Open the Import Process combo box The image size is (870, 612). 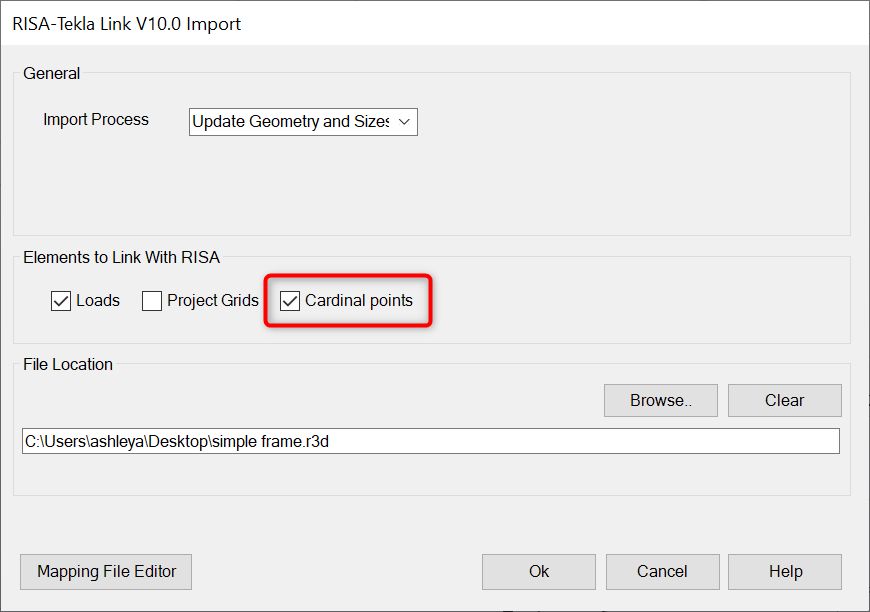tap(290, 122)
